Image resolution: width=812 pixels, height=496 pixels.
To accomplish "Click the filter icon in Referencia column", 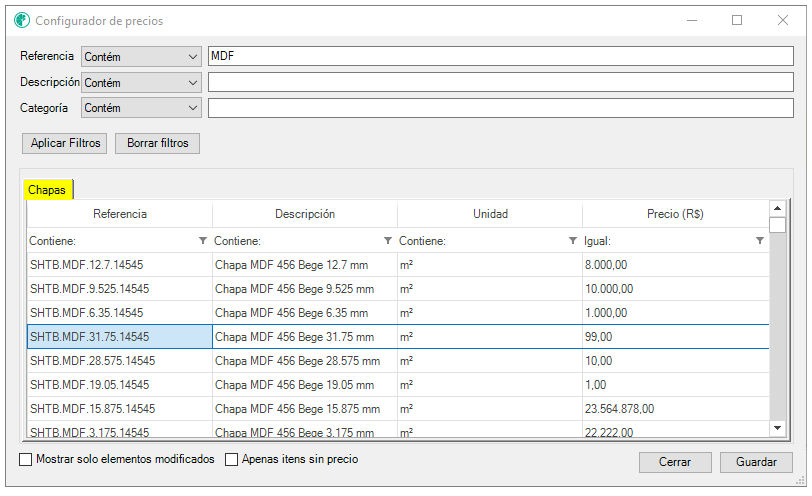I will 203,241.
